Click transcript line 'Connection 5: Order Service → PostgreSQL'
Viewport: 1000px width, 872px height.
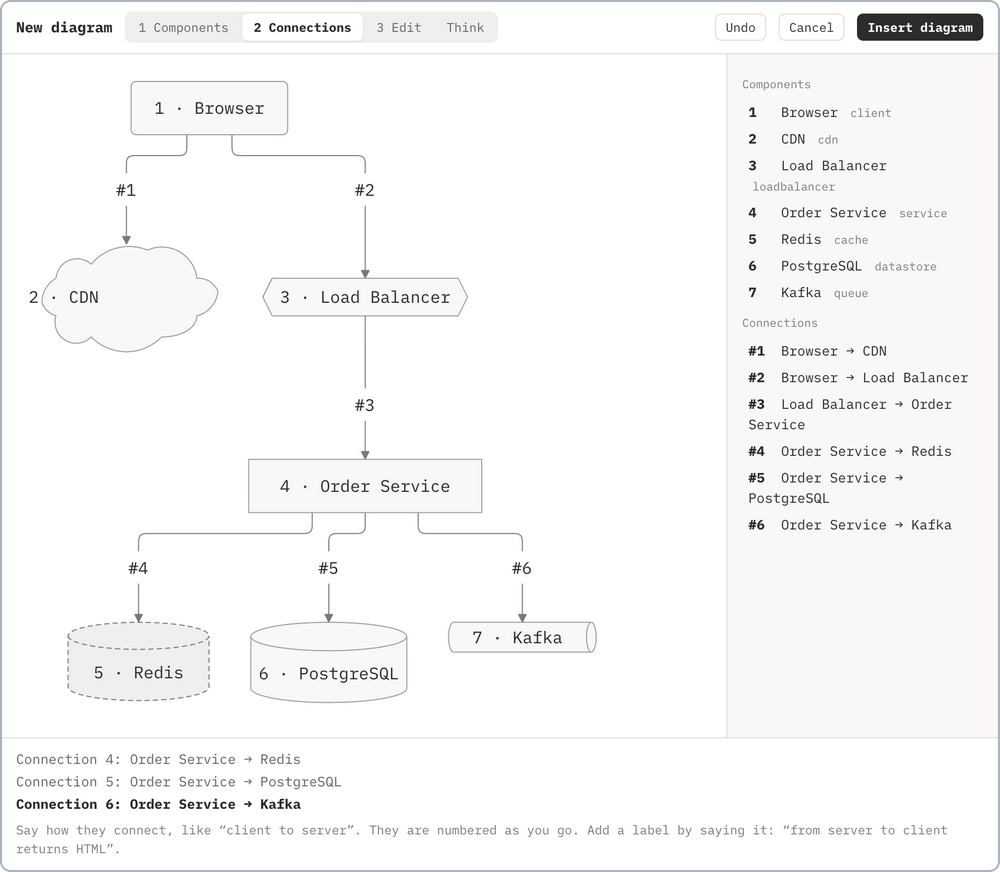pos(179,781)
